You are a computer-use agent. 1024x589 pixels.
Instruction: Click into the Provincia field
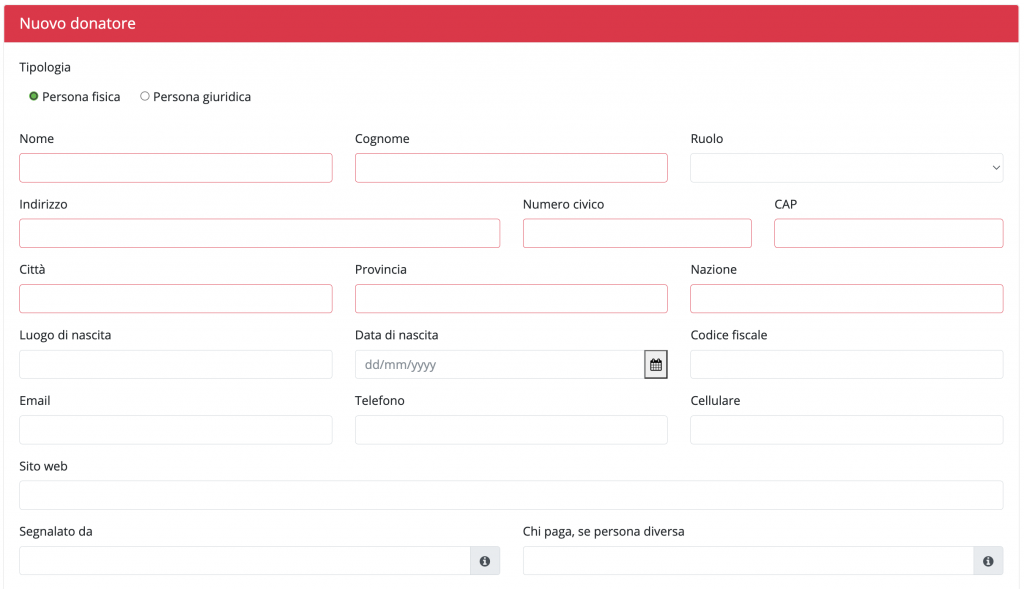click(511, 298)
